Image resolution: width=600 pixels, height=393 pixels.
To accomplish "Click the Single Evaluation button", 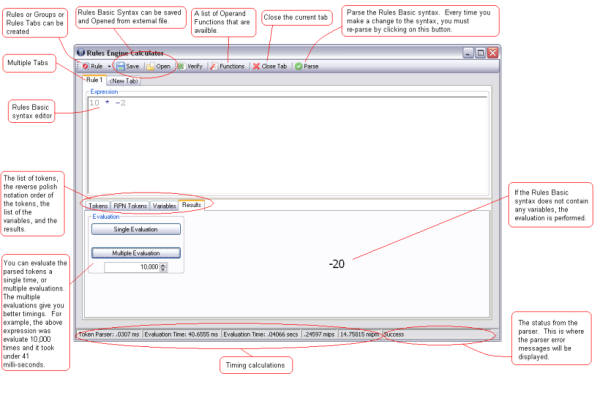I will tap(136, 229).
